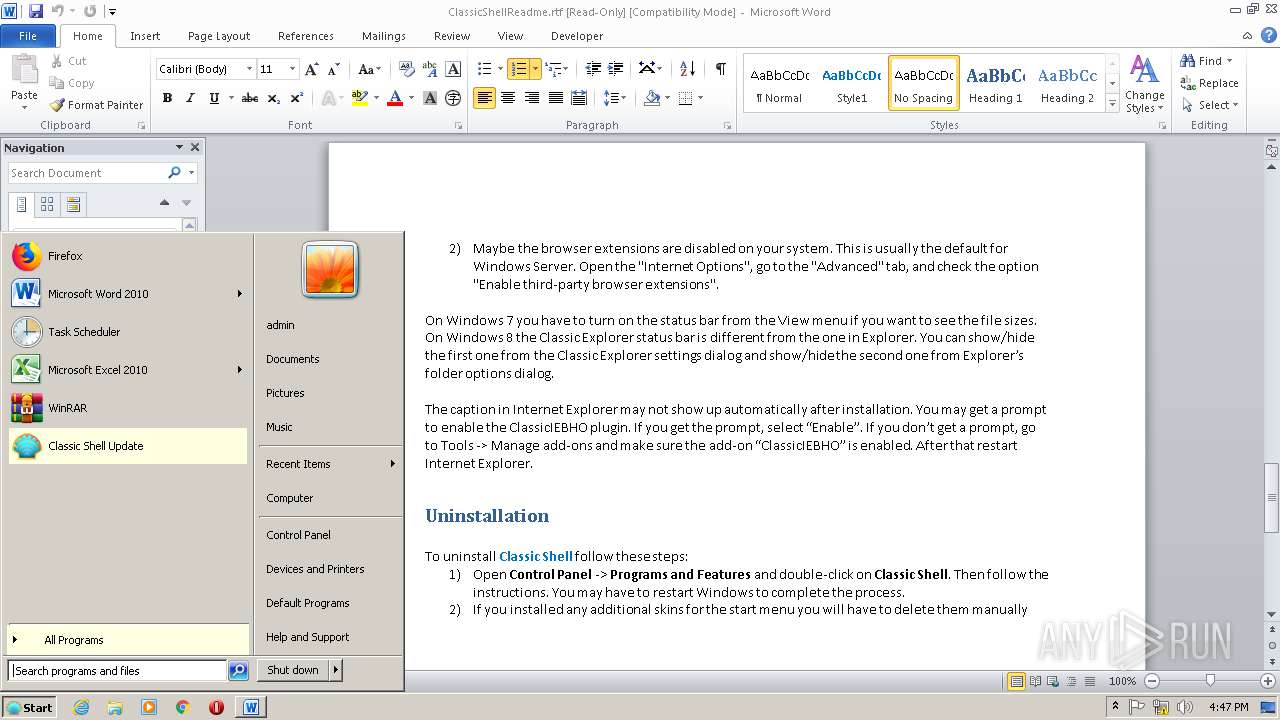Open the multilevel list dropdown
The image size is (1280, 720).
coord(557,69)
